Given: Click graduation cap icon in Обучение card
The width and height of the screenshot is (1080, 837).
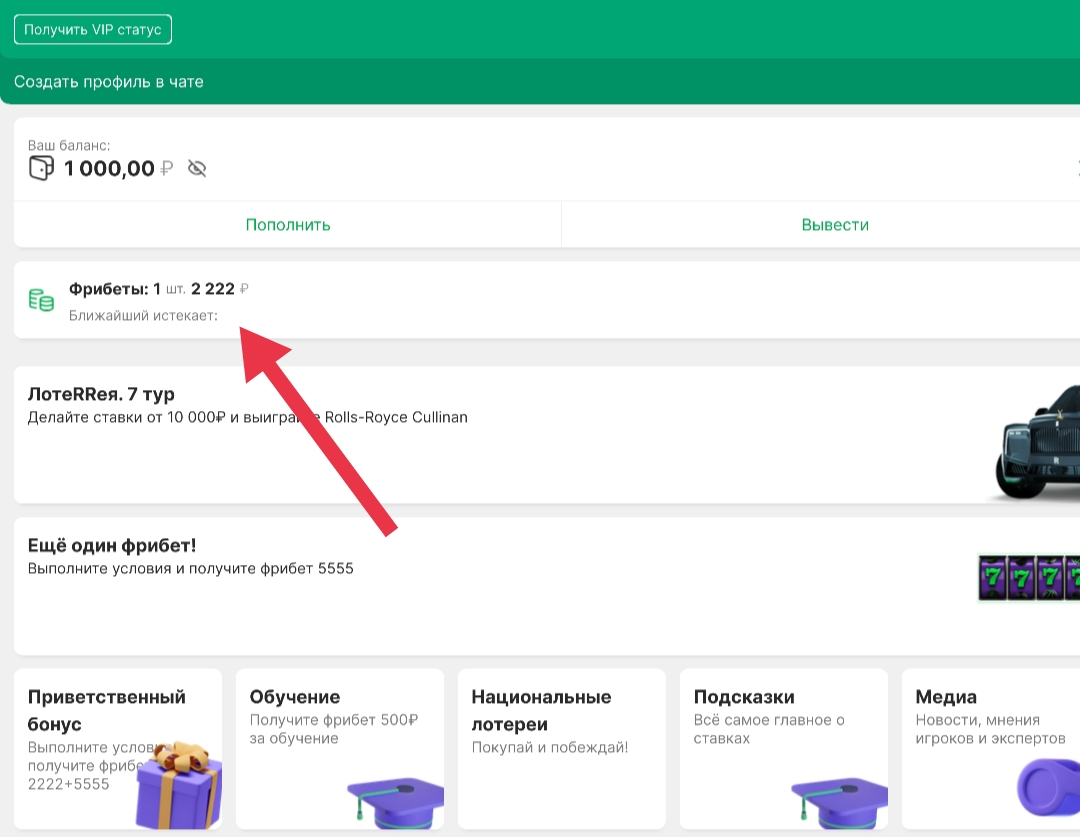Looking at the screenshot, I should 394,800.
